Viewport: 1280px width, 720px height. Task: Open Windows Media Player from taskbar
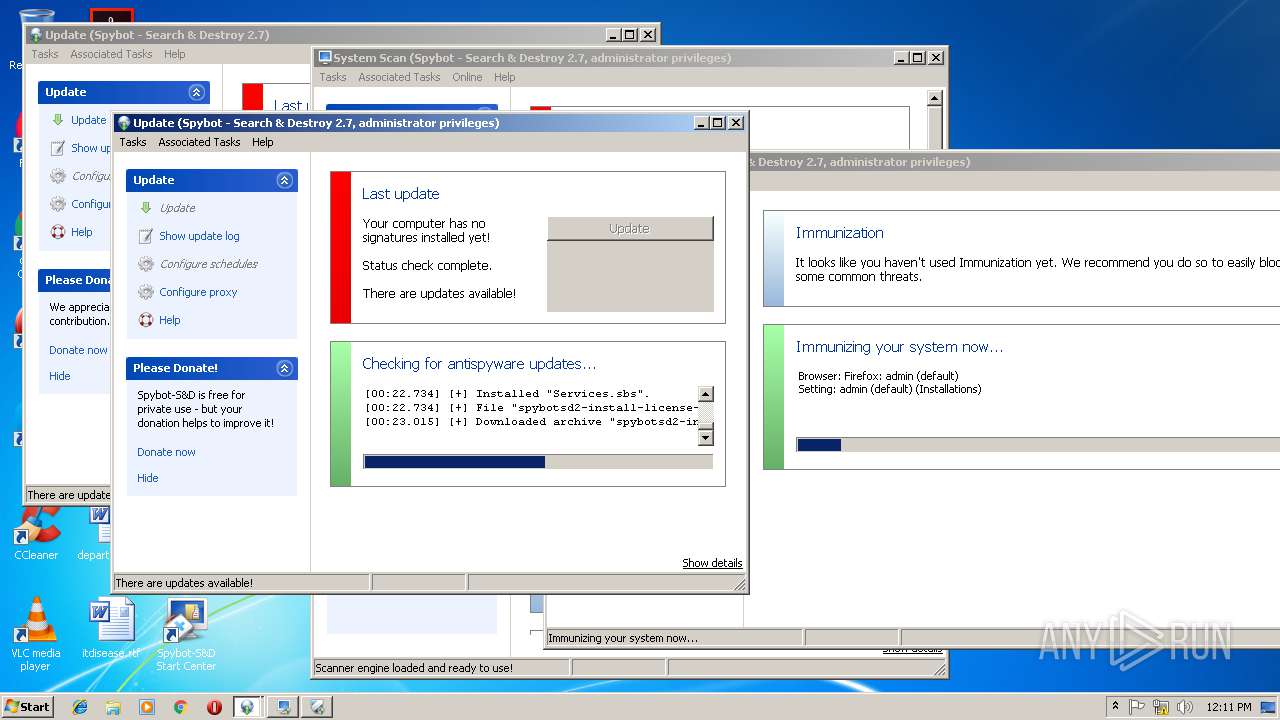click(x=147, y=707)
